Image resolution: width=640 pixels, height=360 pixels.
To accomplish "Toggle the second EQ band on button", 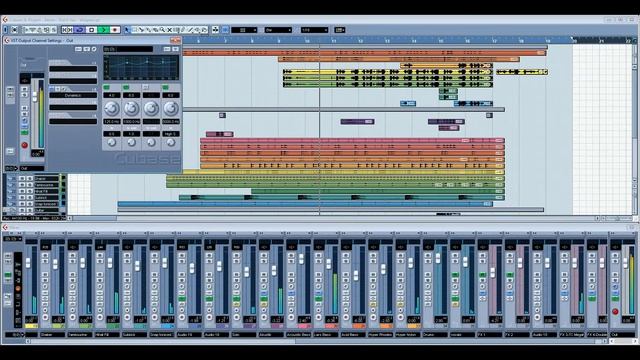I will pyautogui.click(x=126, y=87).
